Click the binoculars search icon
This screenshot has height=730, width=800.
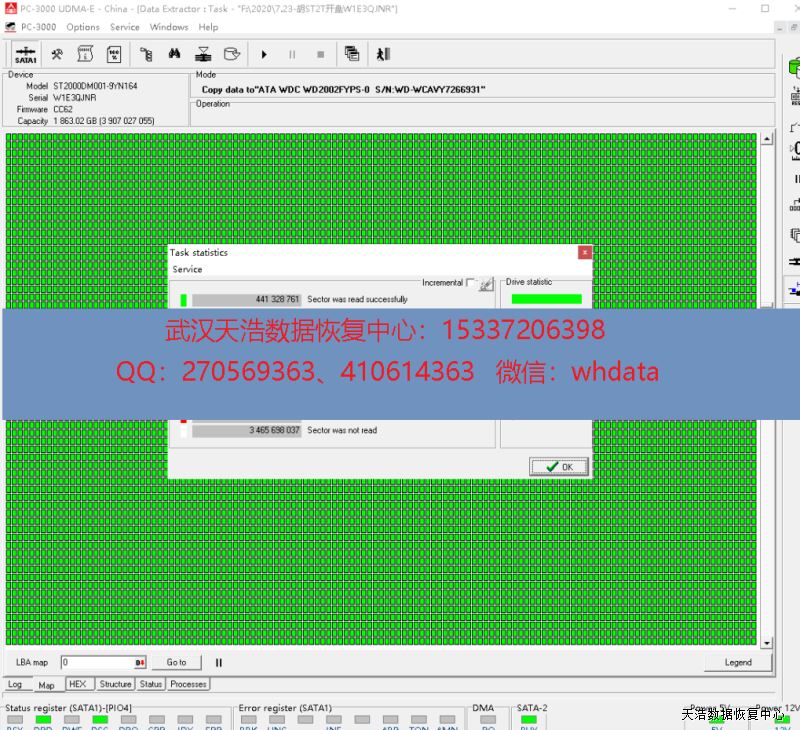[174, 54]
